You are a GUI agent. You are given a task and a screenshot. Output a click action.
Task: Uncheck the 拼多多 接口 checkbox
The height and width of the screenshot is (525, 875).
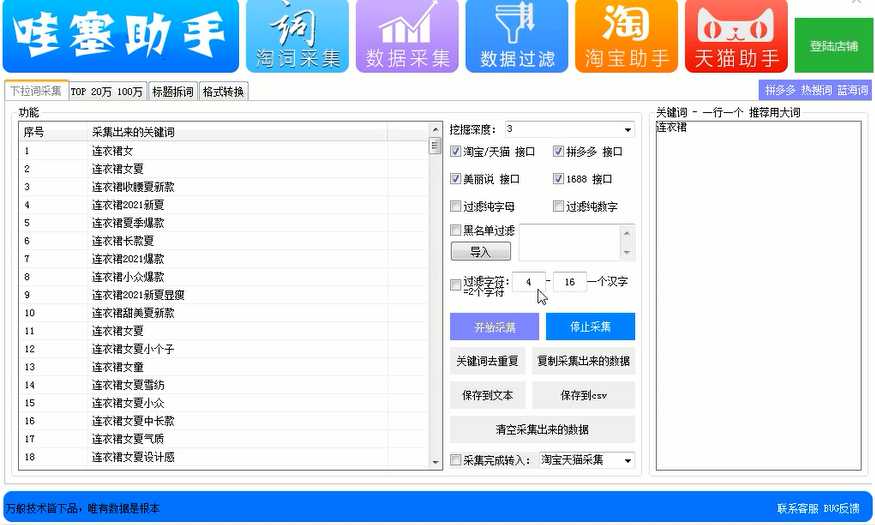coord(558,151)
